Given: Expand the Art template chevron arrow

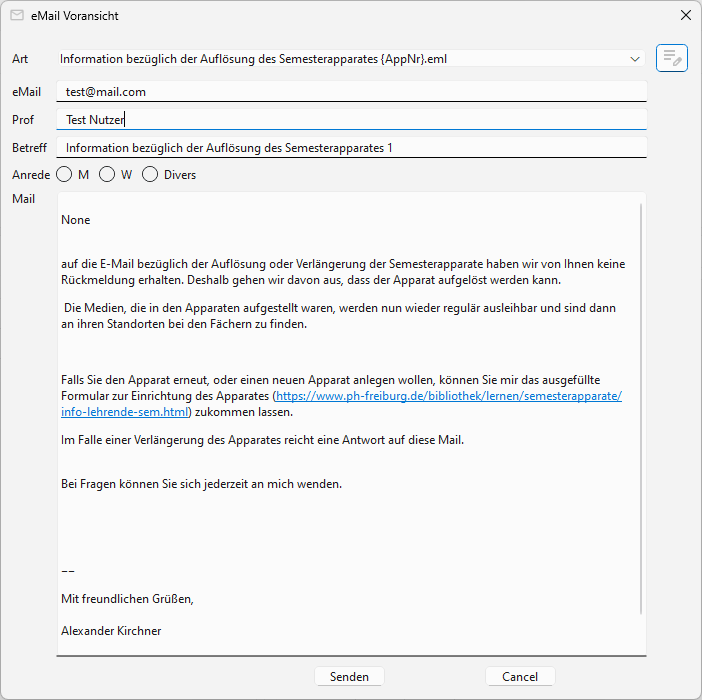Looking at the screenshot, I should coord(635,60).
